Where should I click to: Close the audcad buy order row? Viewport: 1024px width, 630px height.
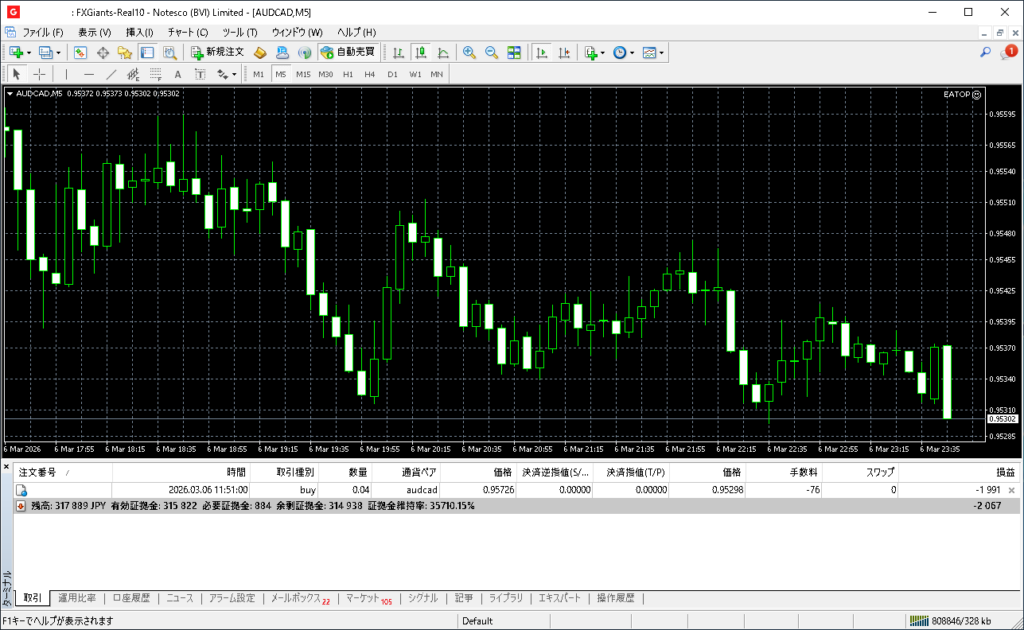(x=1011, y=491)
